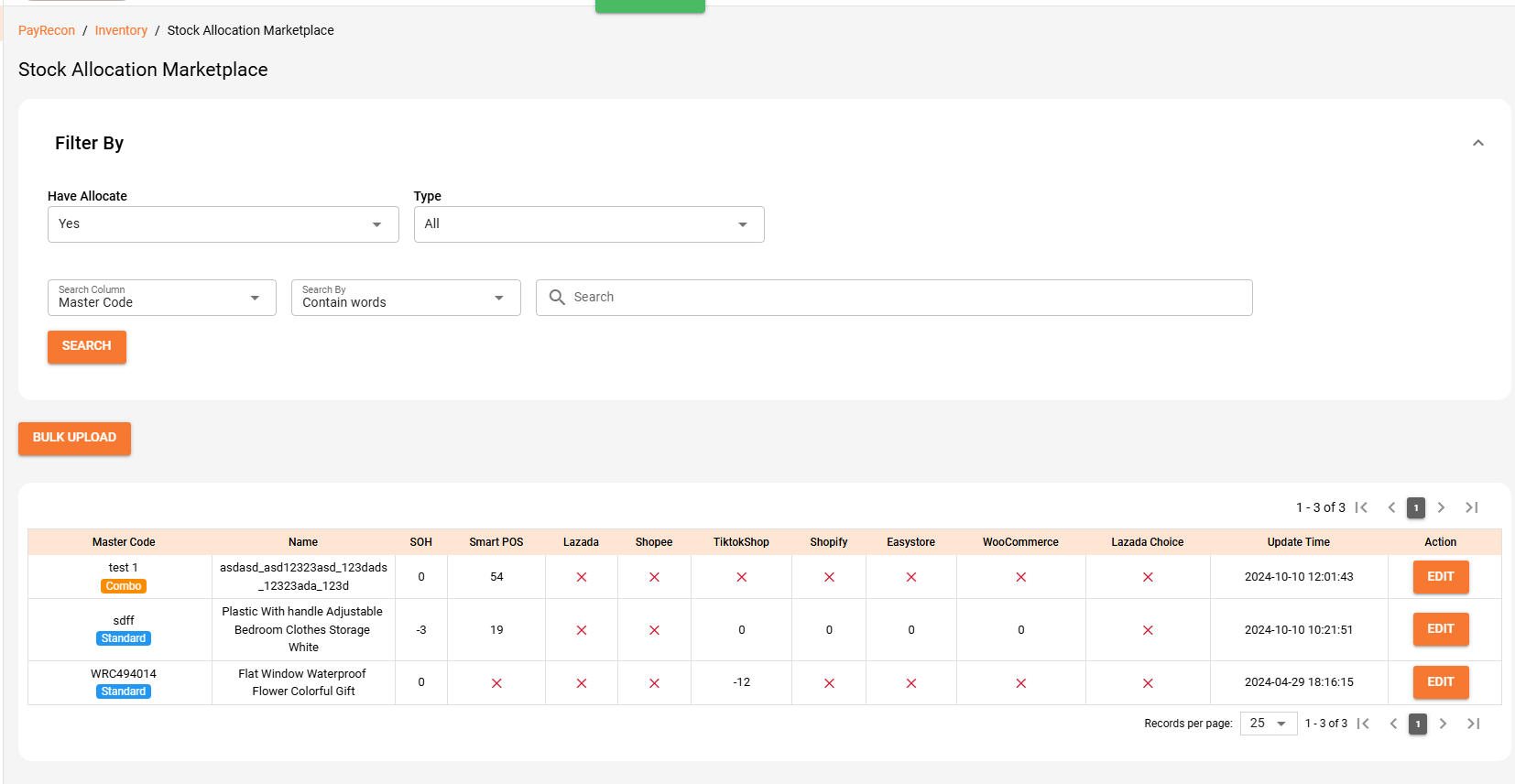1515x784 pixels.
Task: Click the magnifier icon in search box
Action: 557,297
